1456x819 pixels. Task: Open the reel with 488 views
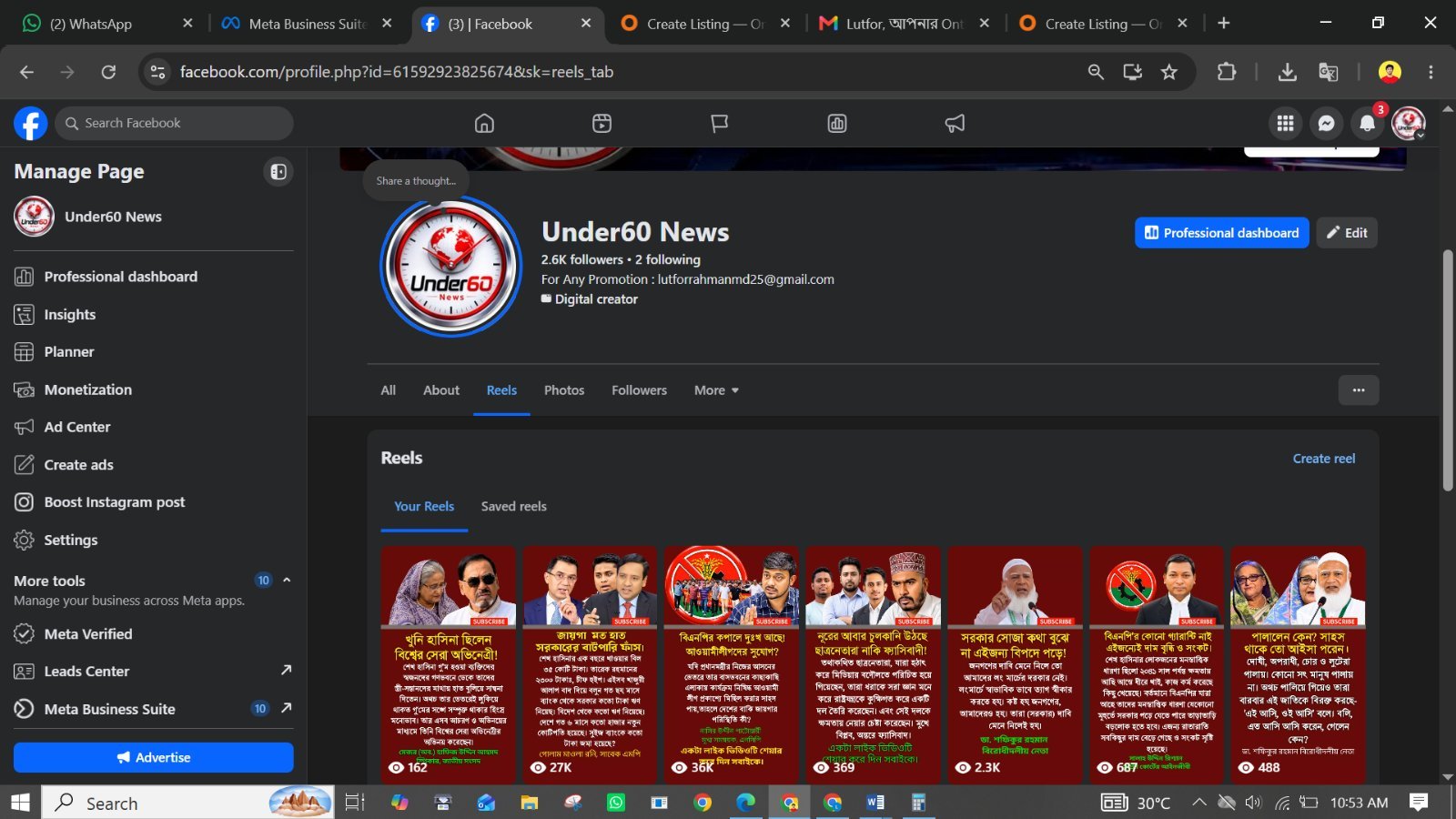tap(1298, 664)
